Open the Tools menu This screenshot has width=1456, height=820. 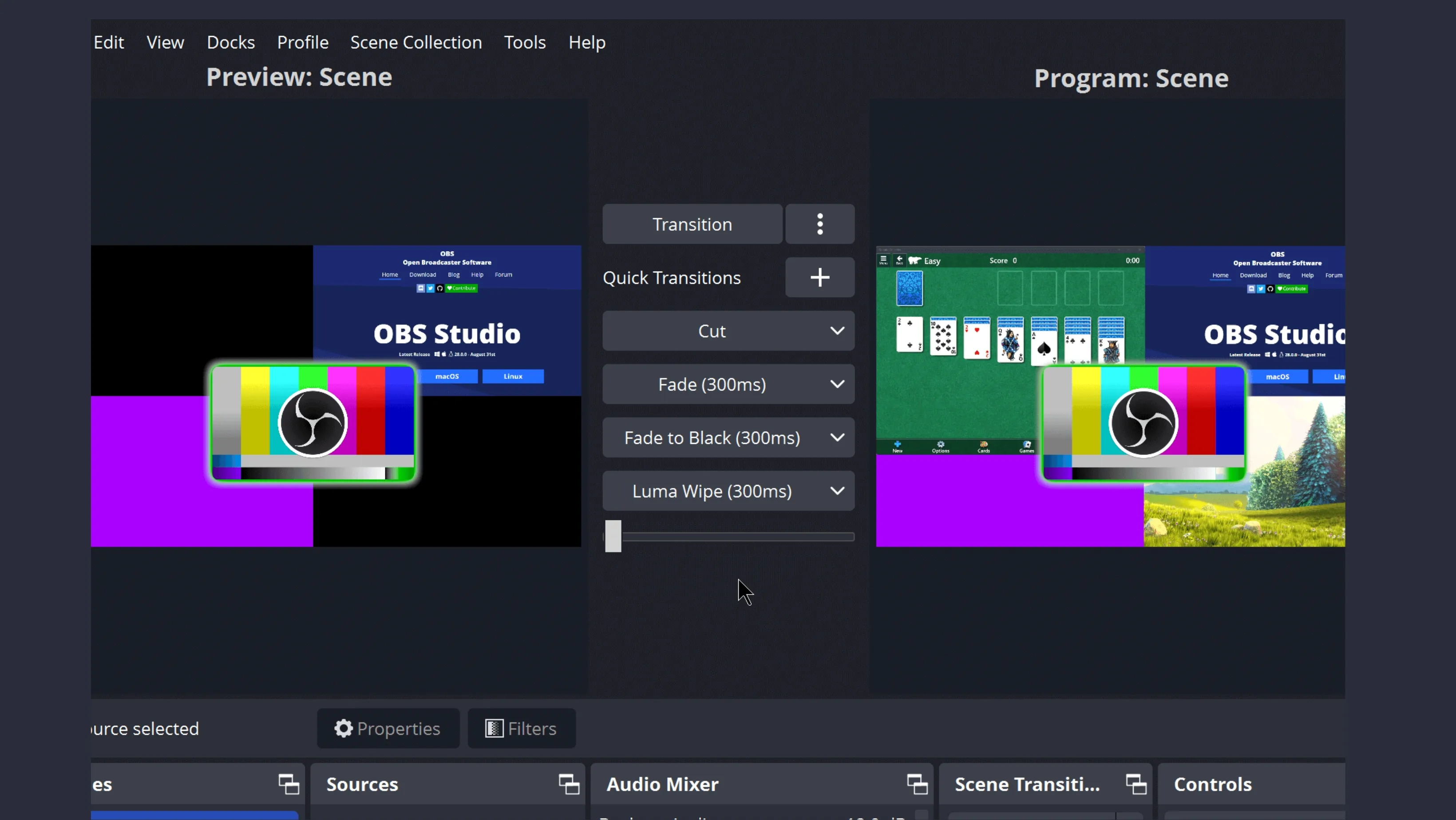pos(525,42)
